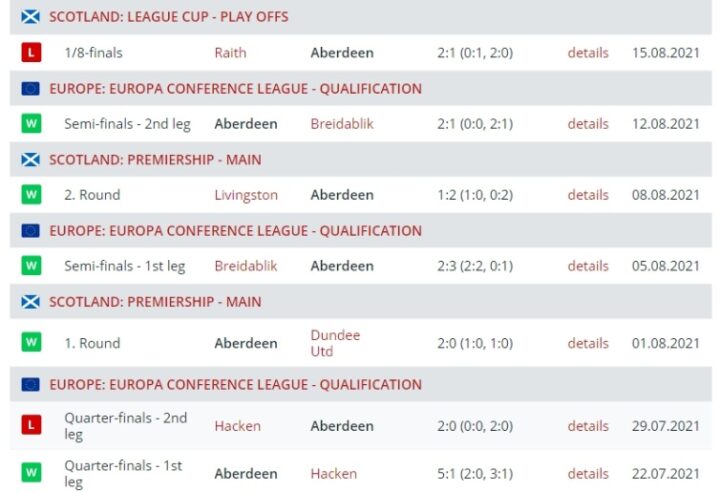720x492 pixels.
Task: Click the green W badge for Dundee Utd match
Action: tap(31, 342)
